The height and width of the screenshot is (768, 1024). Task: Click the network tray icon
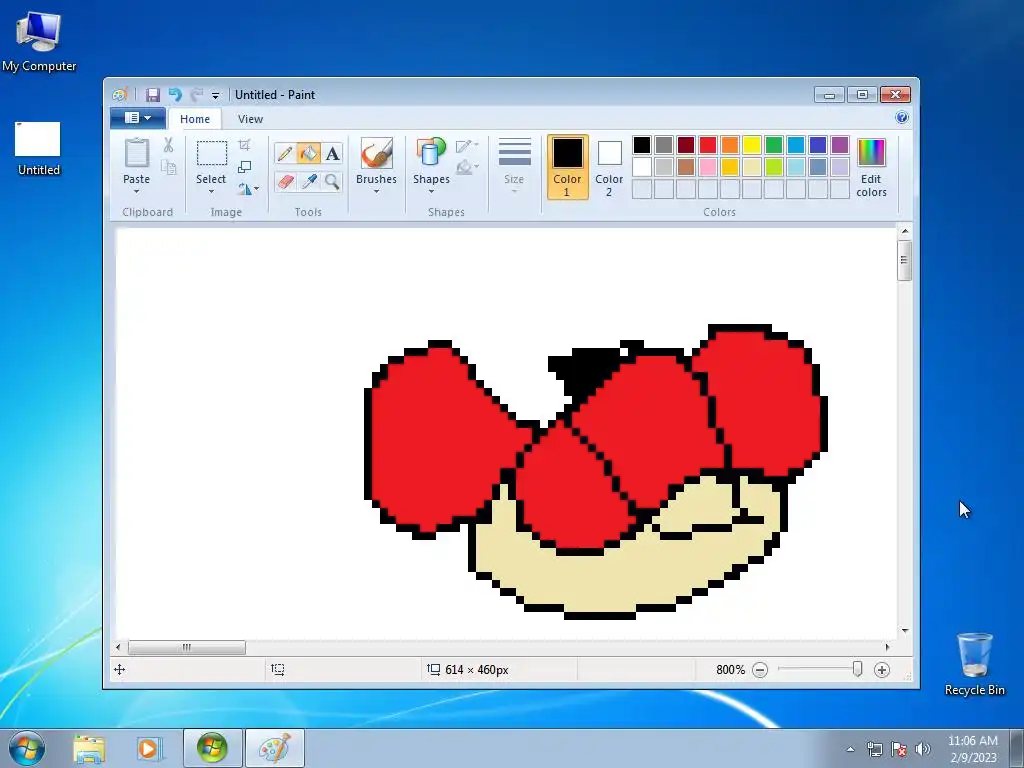coord(874,749)
